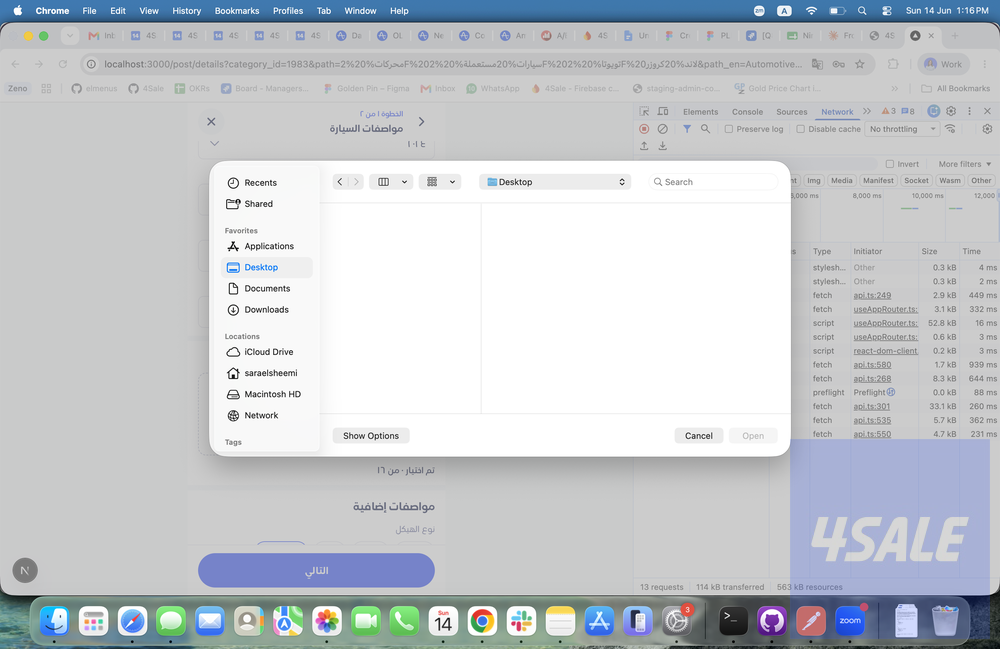Switch to column view icon
The height and width of the screenshot is (649, 1000).
[383, 182]
